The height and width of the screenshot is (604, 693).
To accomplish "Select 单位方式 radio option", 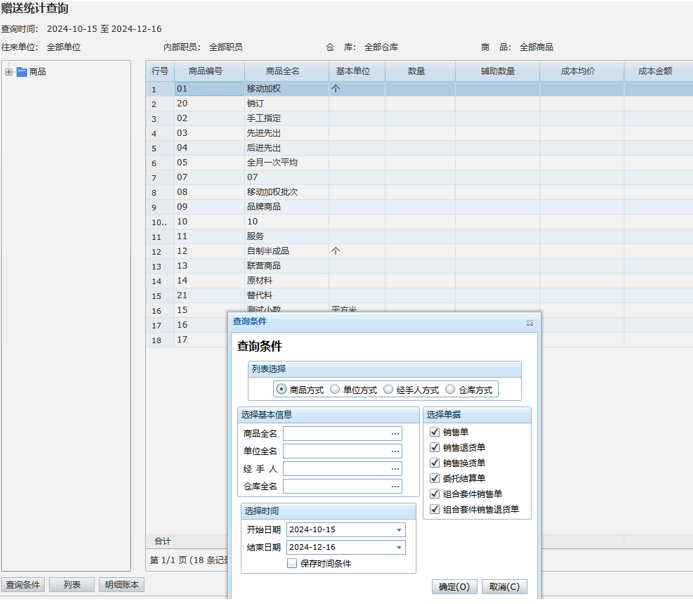I will coord(335,390).
